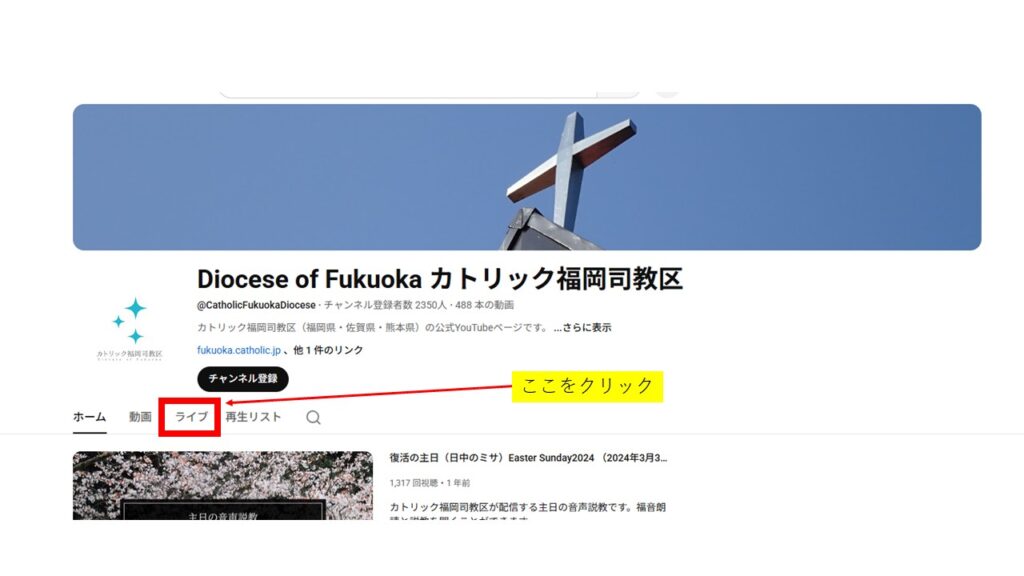Click the 488 本の動画 video count
Image resolution: width=1024 pixels, height=576 pixels.
(x=485, y=305)
